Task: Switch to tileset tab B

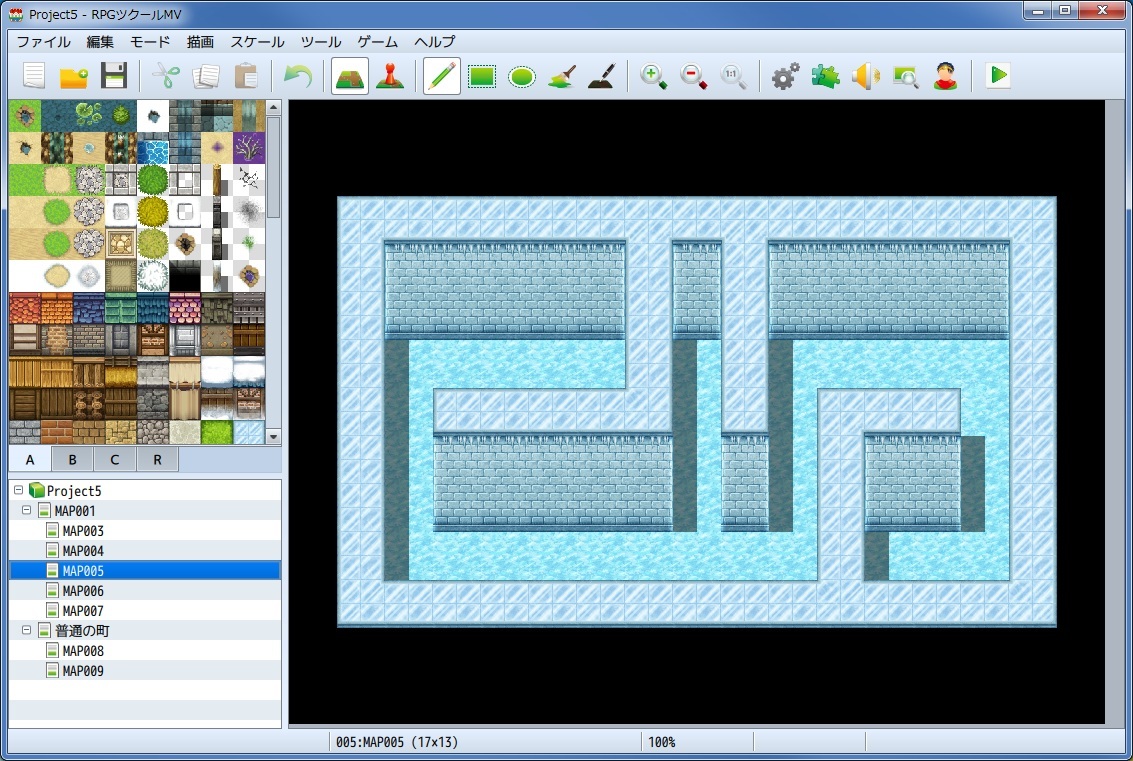Action: tap(72, 460)
